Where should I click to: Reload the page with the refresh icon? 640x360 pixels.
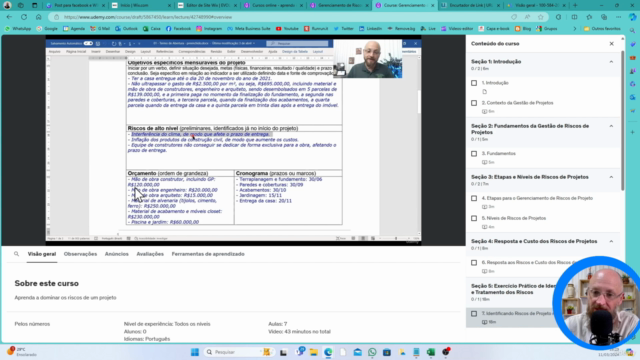point(24,17)
